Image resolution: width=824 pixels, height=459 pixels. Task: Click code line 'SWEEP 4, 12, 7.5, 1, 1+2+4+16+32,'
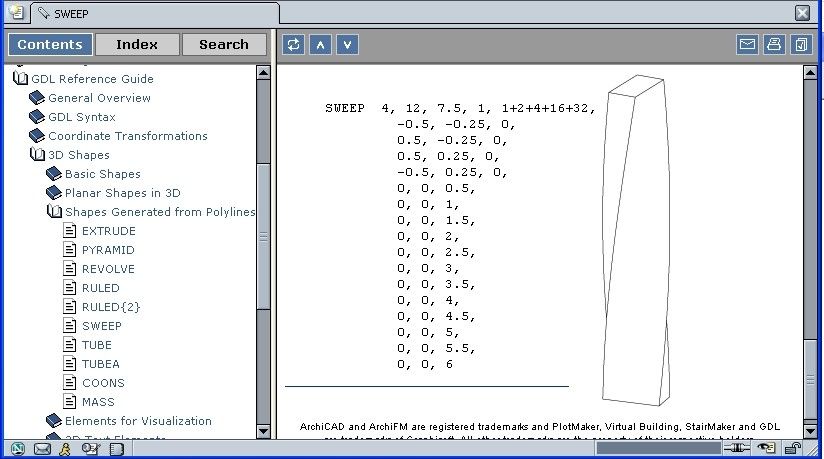click(460, 108)
